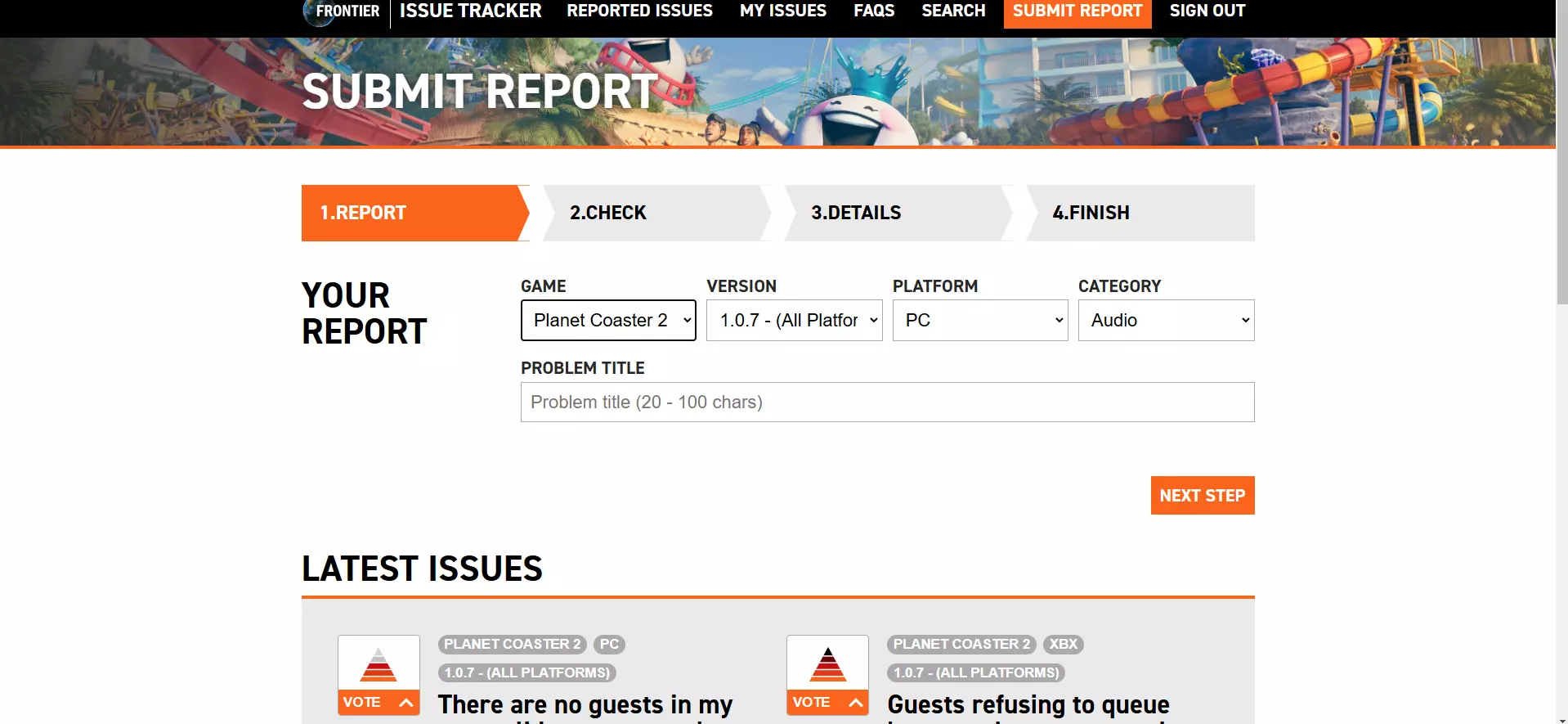Screen dimensions: 1568x724
Task: Select the 1.Report step tab
Action: pos(415,213)
